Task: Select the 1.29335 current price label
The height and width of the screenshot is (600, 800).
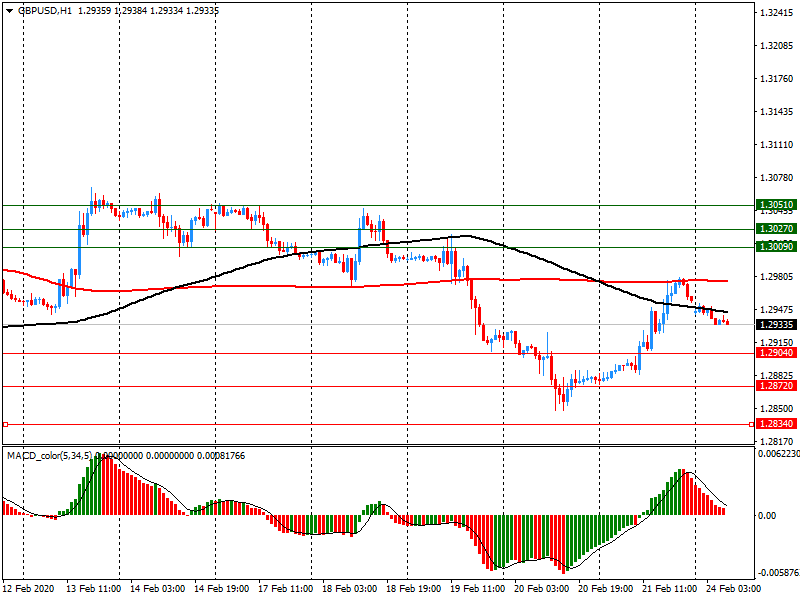Action: coord(776,325)
